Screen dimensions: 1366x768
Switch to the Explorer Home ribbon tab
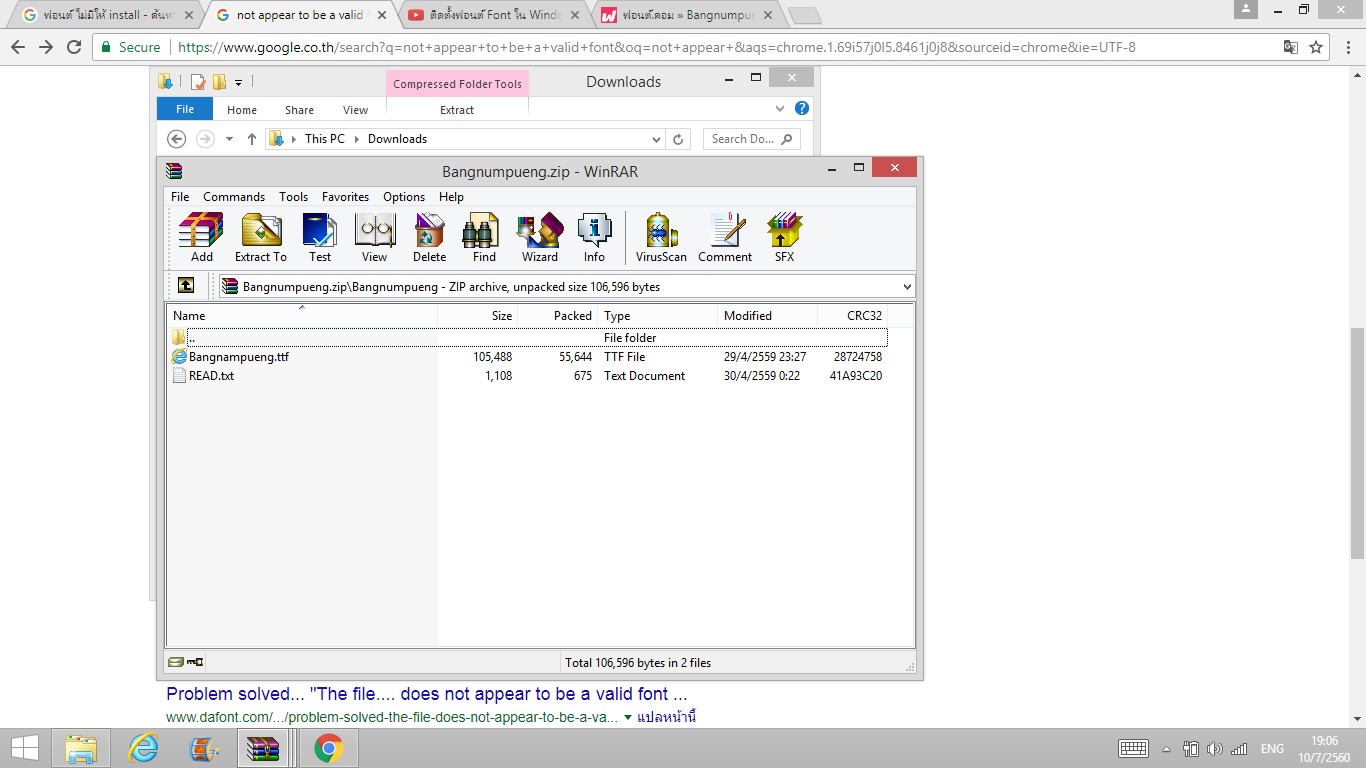pos(242,110)
